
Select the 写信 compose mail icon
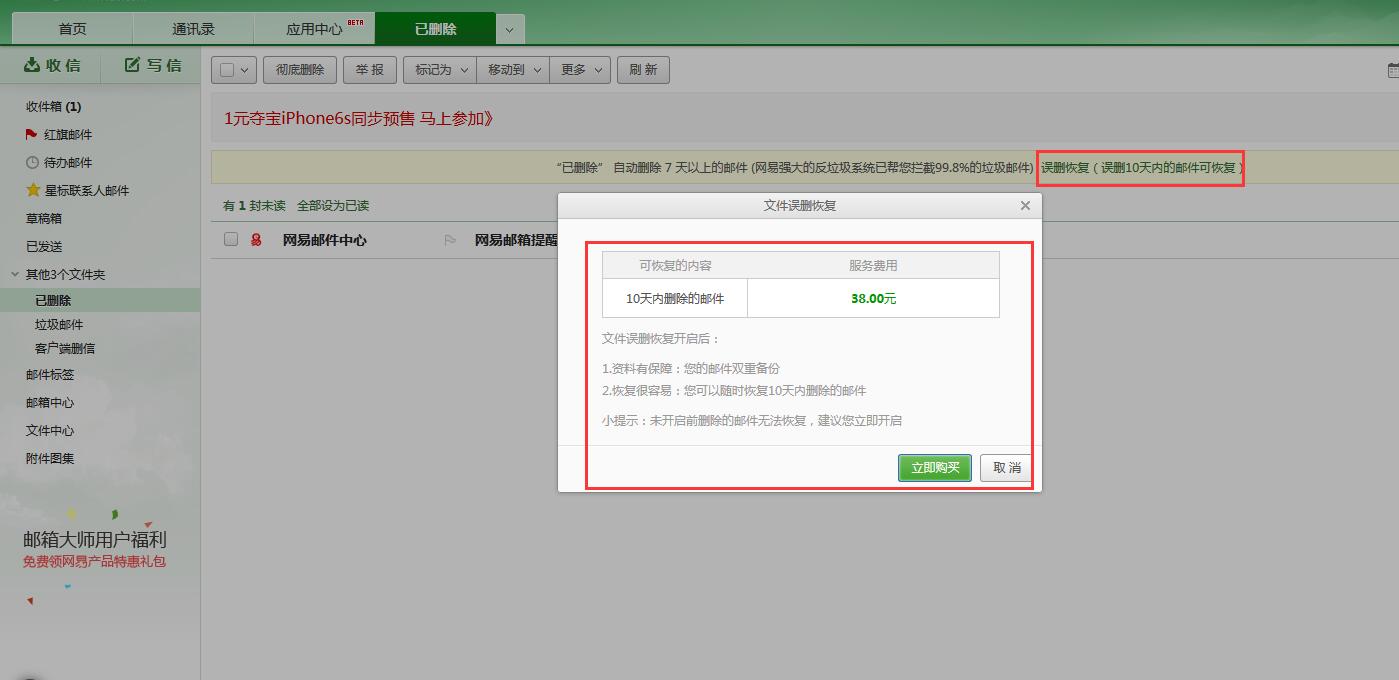[131, 65]
